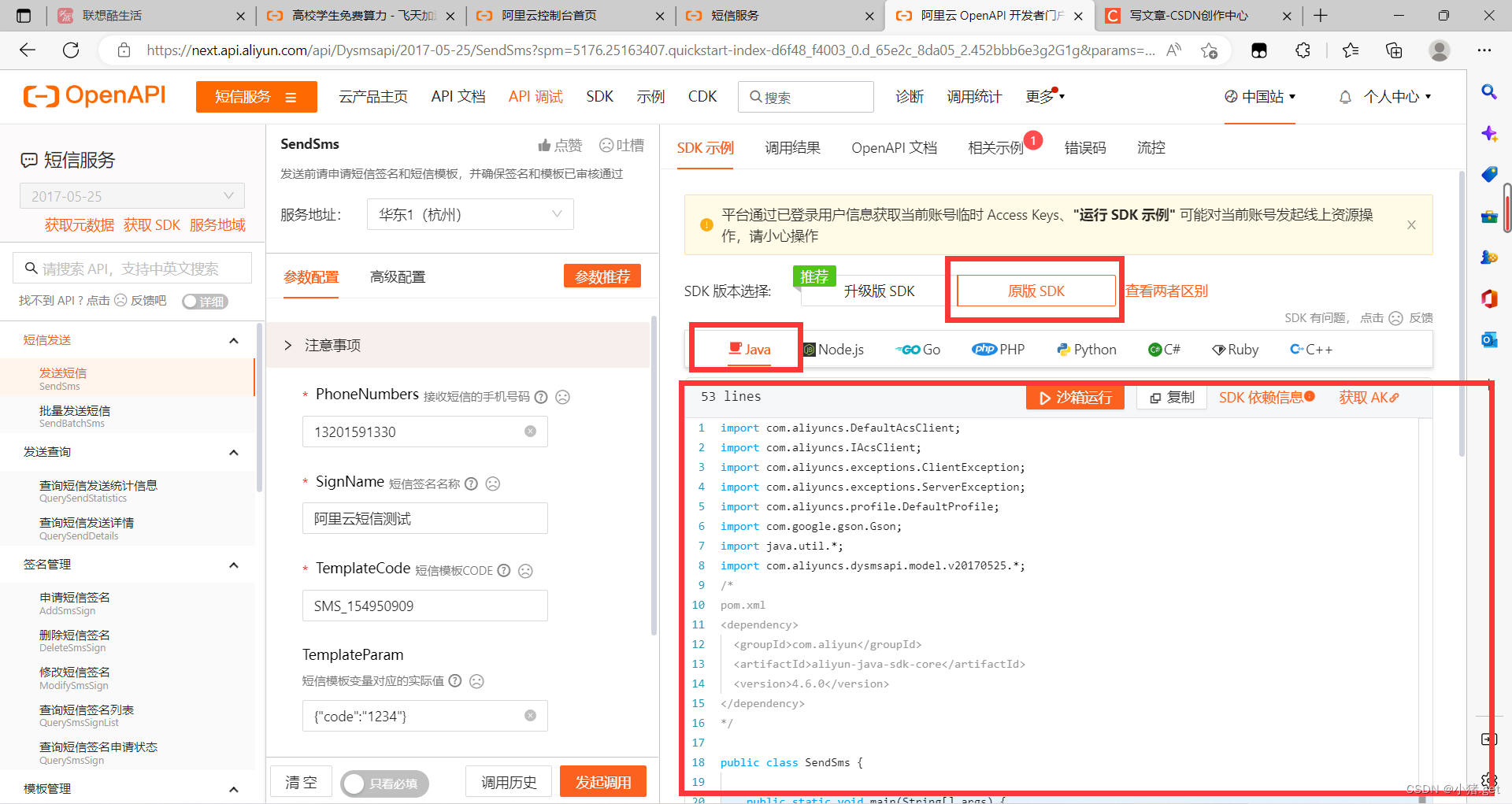Image resolution: width=1512 pixels, height=804 pixels.
Task: Toggle the 详细 switch
Action: [x=205, y=302]
